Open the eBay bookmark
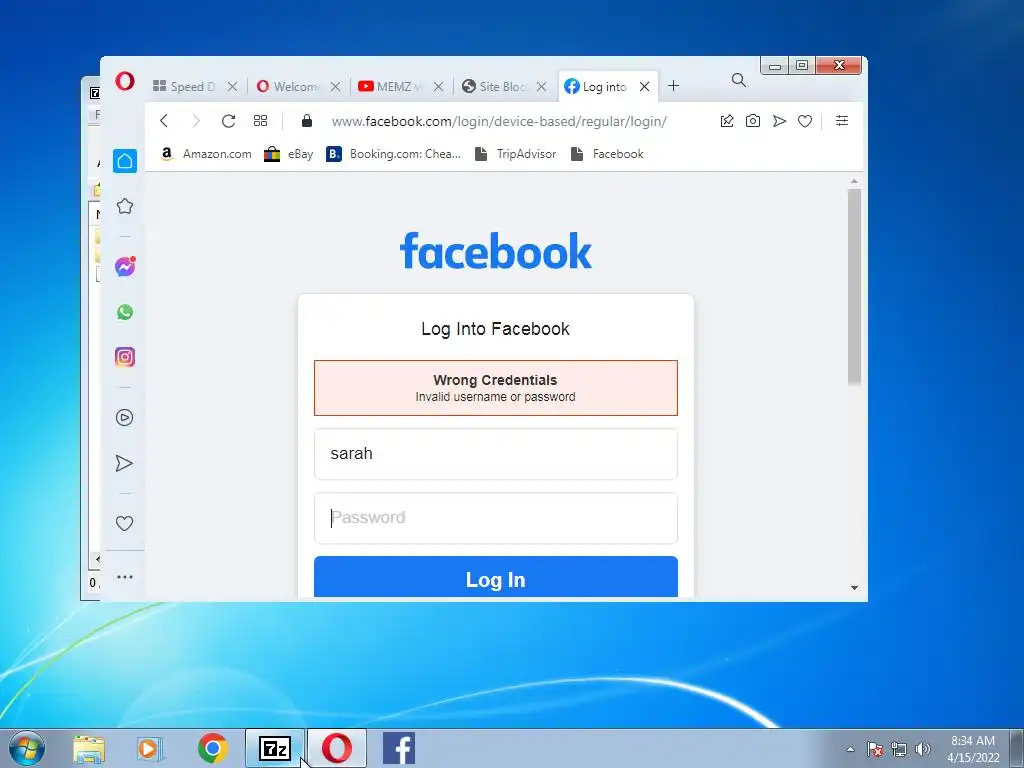Screen dimensions: 1024x768 pyautogui.click(x=289, y=153)
